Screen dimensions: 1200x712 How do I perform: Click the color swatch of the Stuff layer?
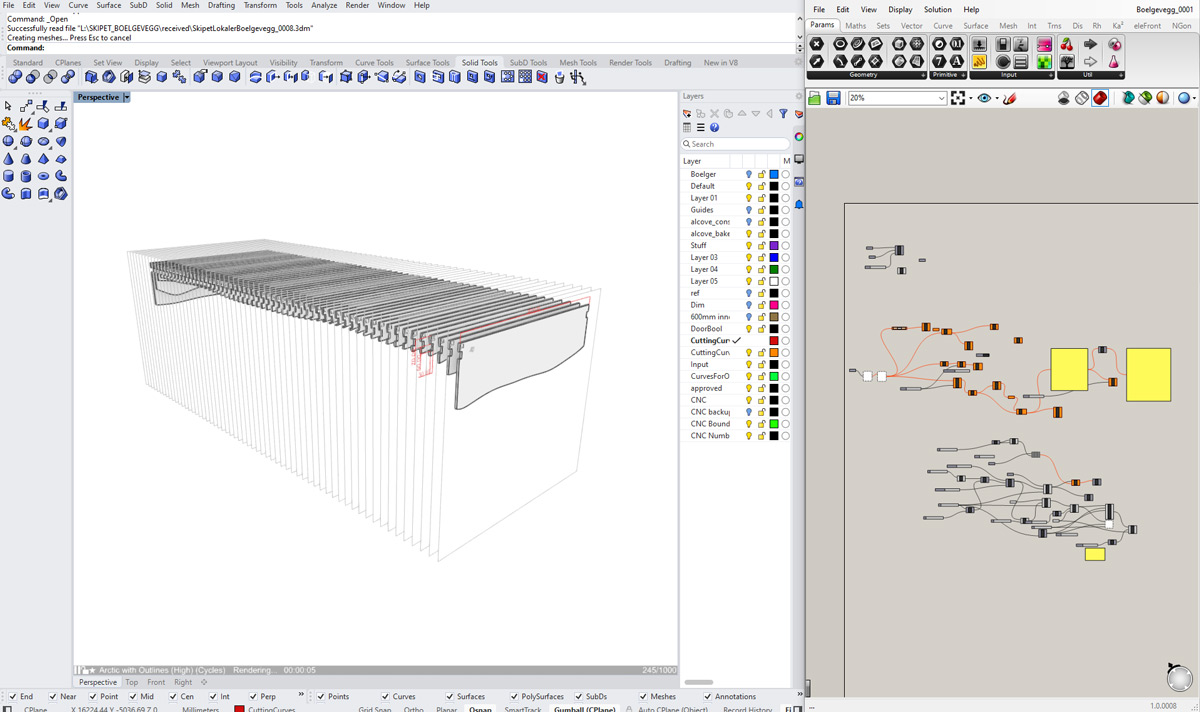(x=774, y=245)
